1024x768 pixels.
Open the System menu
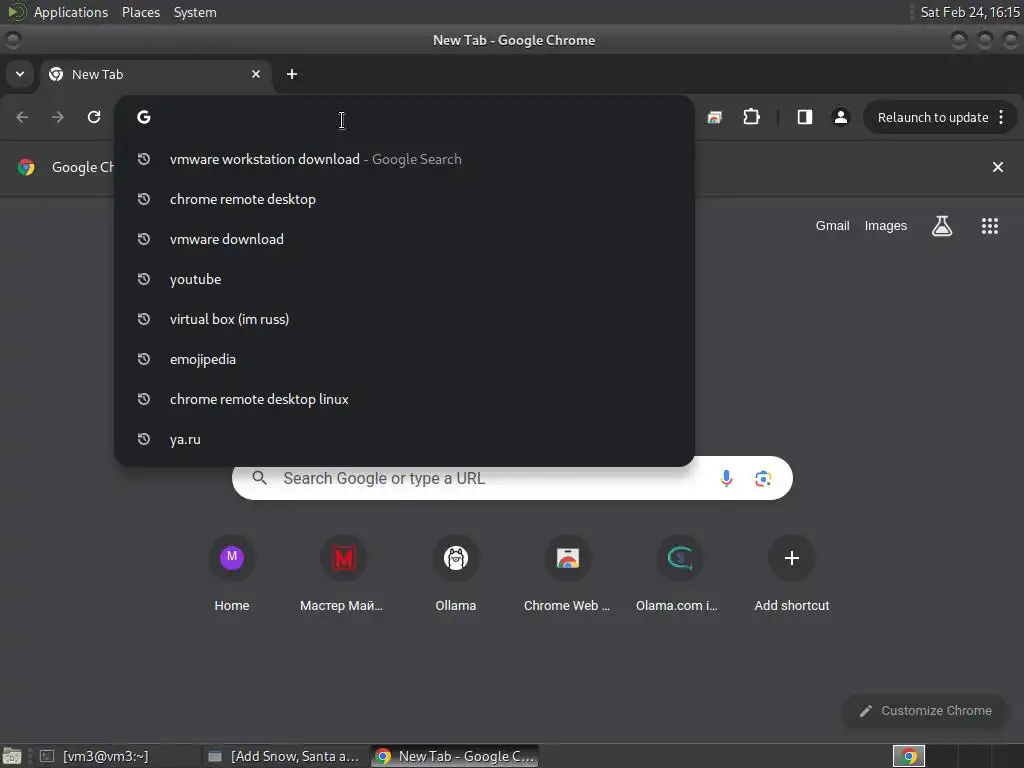tap(195, 12)
